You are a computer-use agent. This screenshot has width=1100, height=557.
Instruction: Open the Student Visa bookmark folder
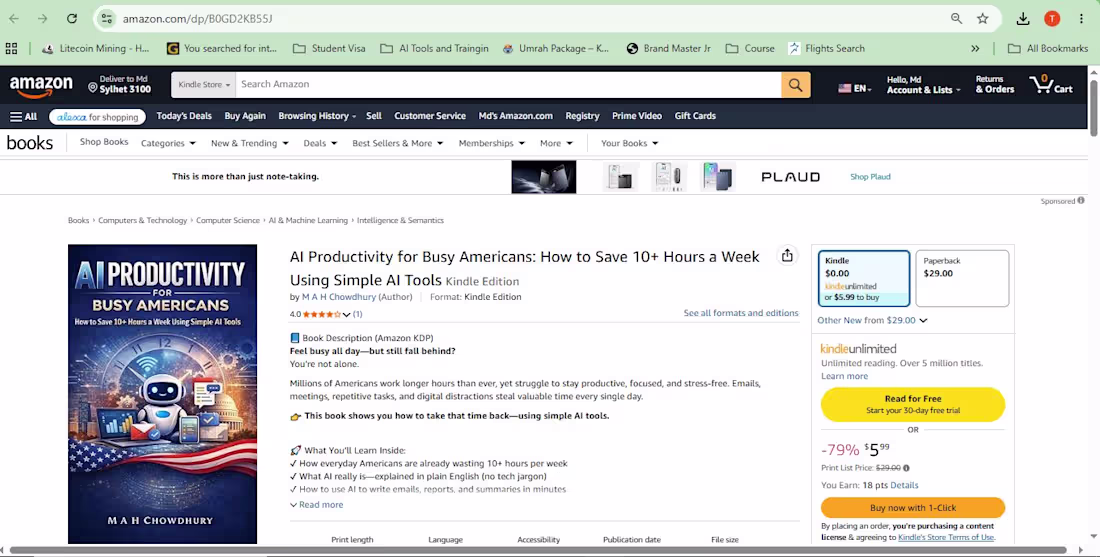pyautogui.click(x=329, y=48)
